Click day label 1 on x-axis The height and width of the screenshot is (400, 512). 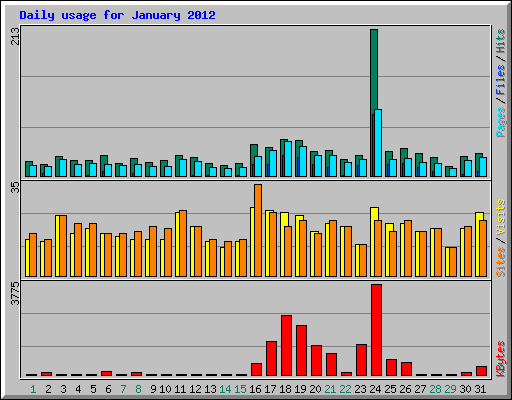point(33,389)
